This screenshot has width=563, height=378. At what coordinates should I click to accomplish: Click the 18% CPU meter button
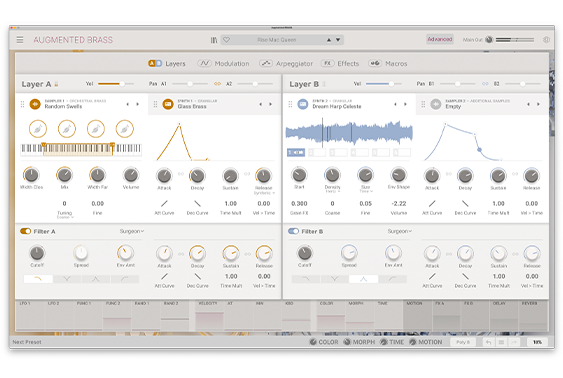(x=537, y=342)
